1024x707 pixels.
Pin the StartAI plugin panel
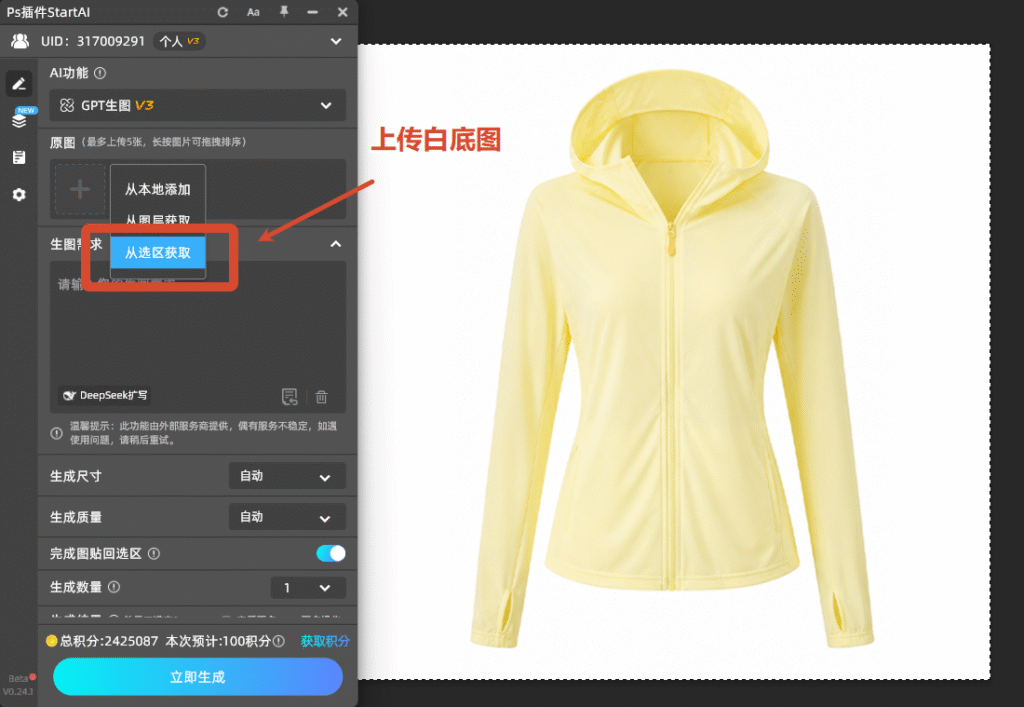click(283, 12)
